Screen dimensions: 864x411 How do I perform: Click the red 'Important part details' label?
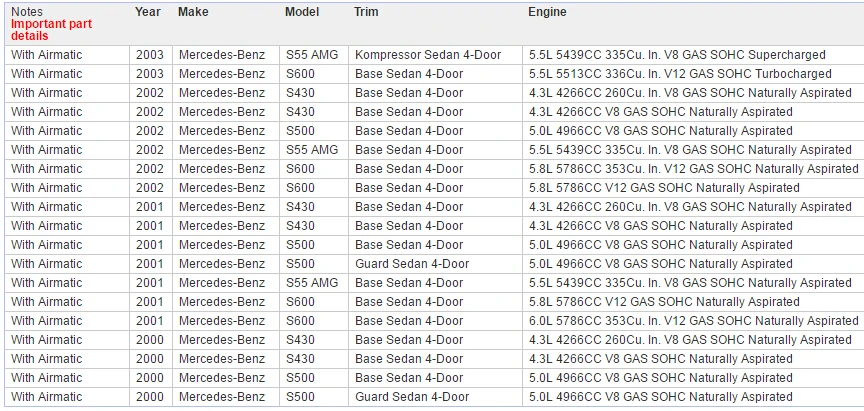click(x=51, y=30)
